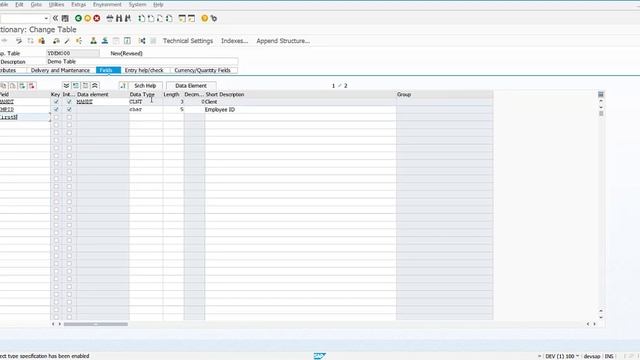The width and height of the screenshot is (640, 360).
Task: Check the Initial Values box in the third row
Action: 69,117
